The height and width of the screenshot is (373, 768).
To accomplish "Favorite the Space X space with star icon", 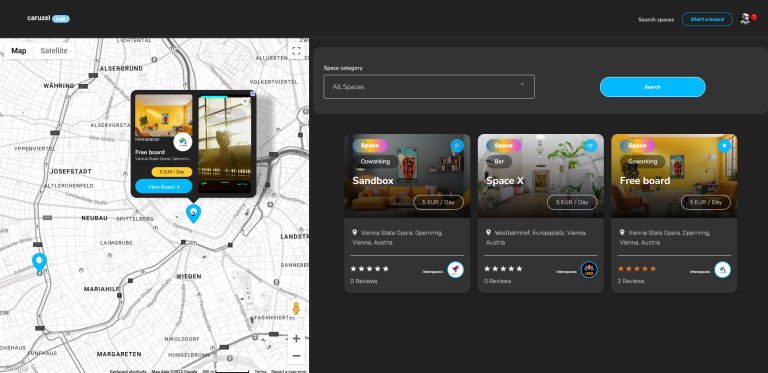I will click(591, 145).
